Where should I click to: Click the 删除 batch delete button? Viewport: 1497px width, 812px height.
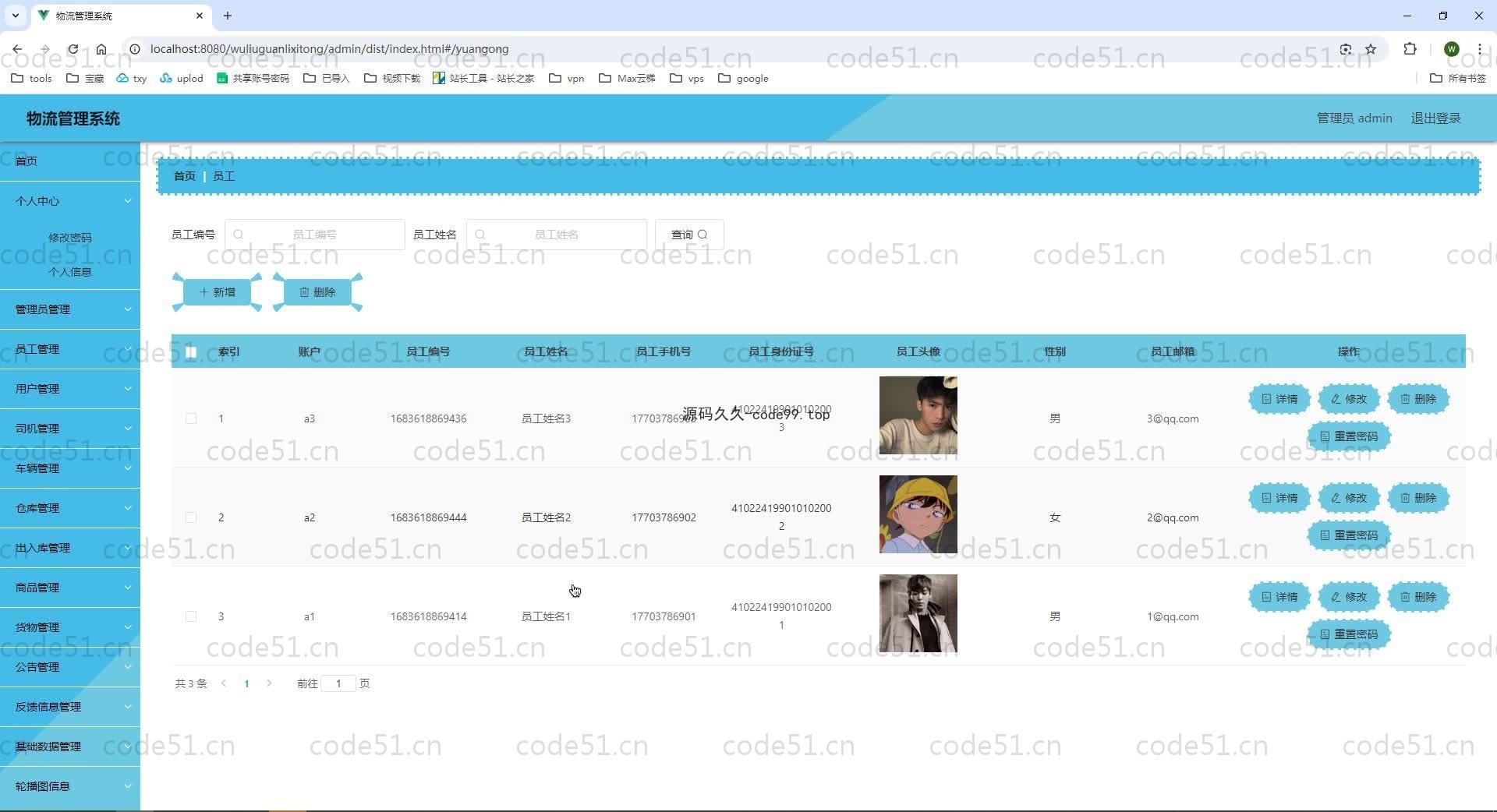[317, 292]
